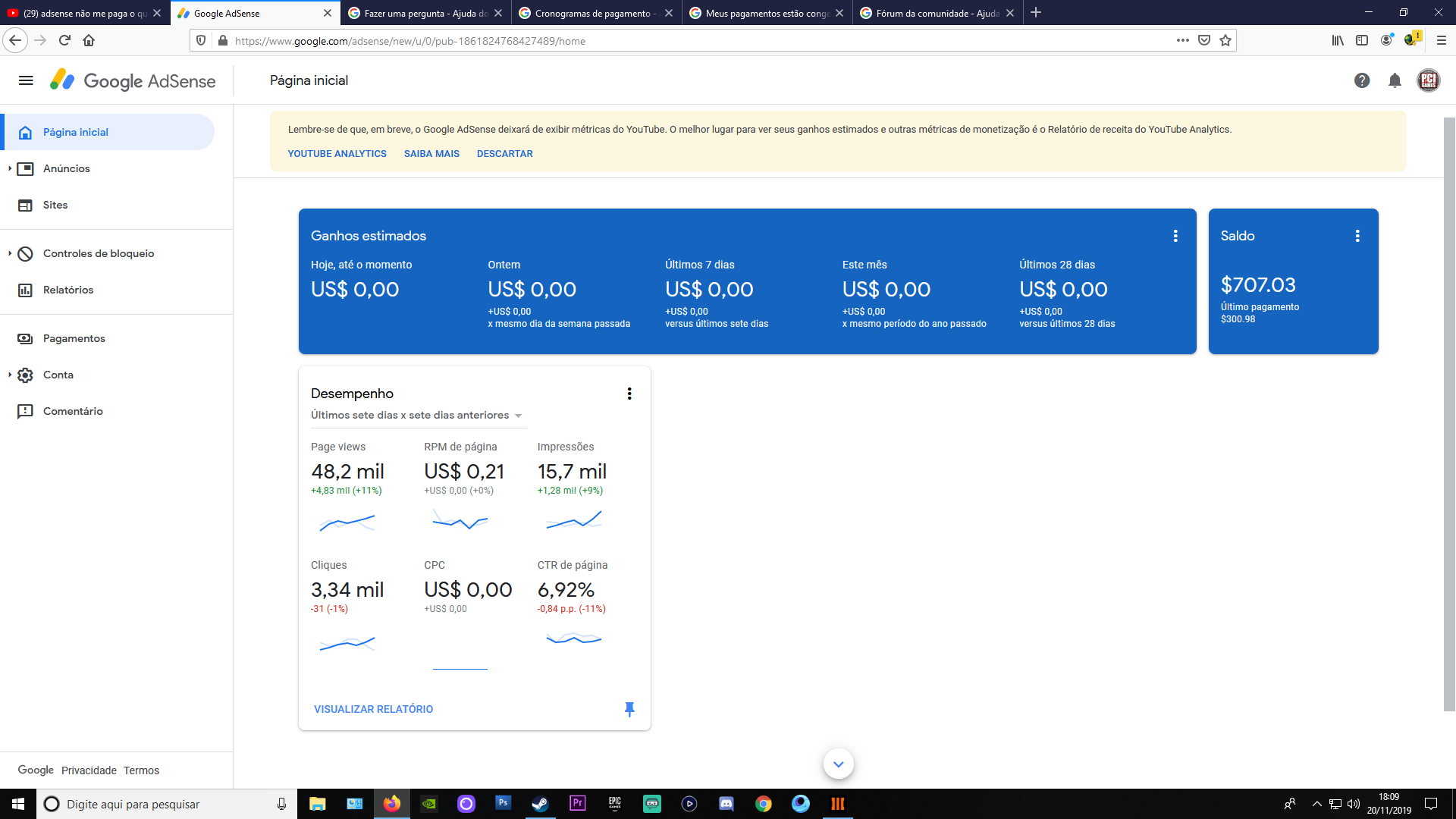Screen dimensions: 1456x819
Task: Open Chrome from the taskbar
Action: (764, 804)
